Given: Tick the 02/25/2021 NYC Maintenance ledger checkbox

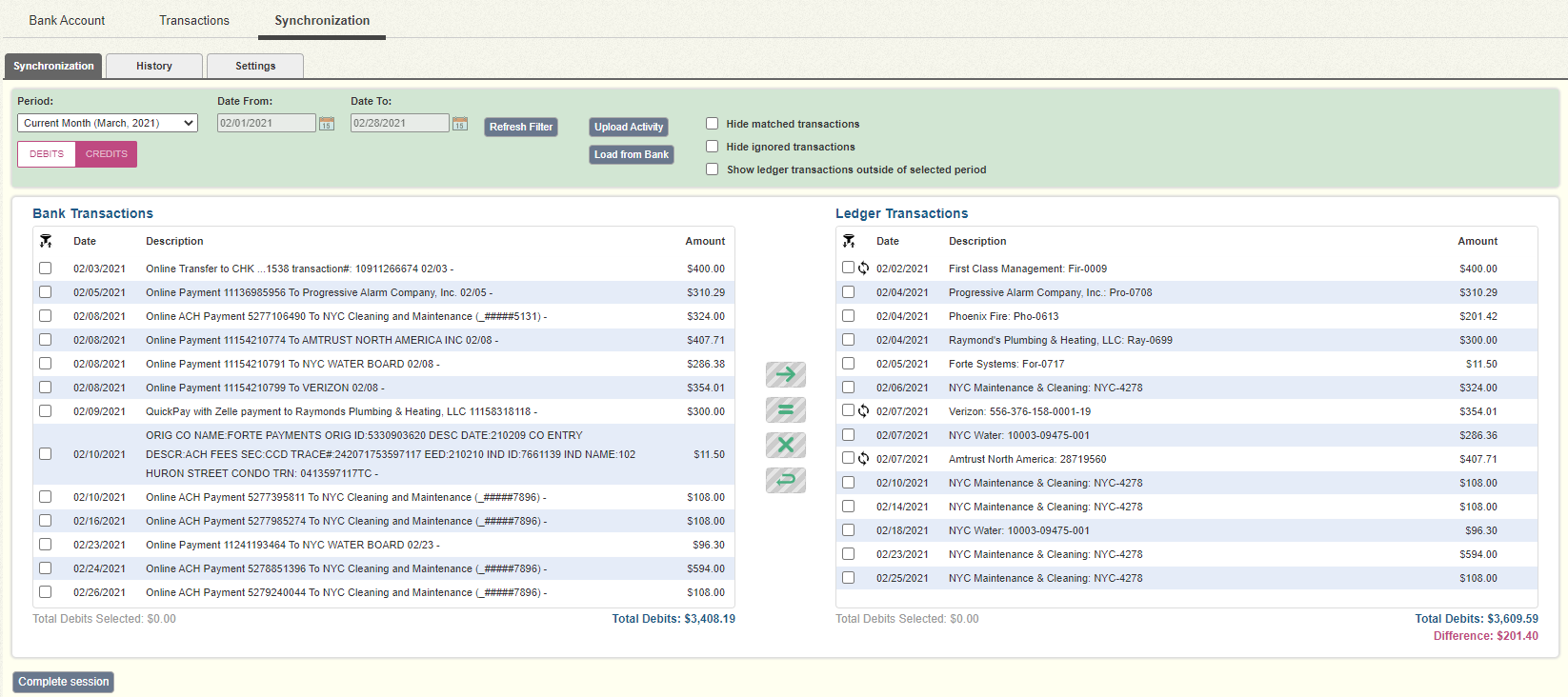Looking at the screenshot, I should coord(849,578).
